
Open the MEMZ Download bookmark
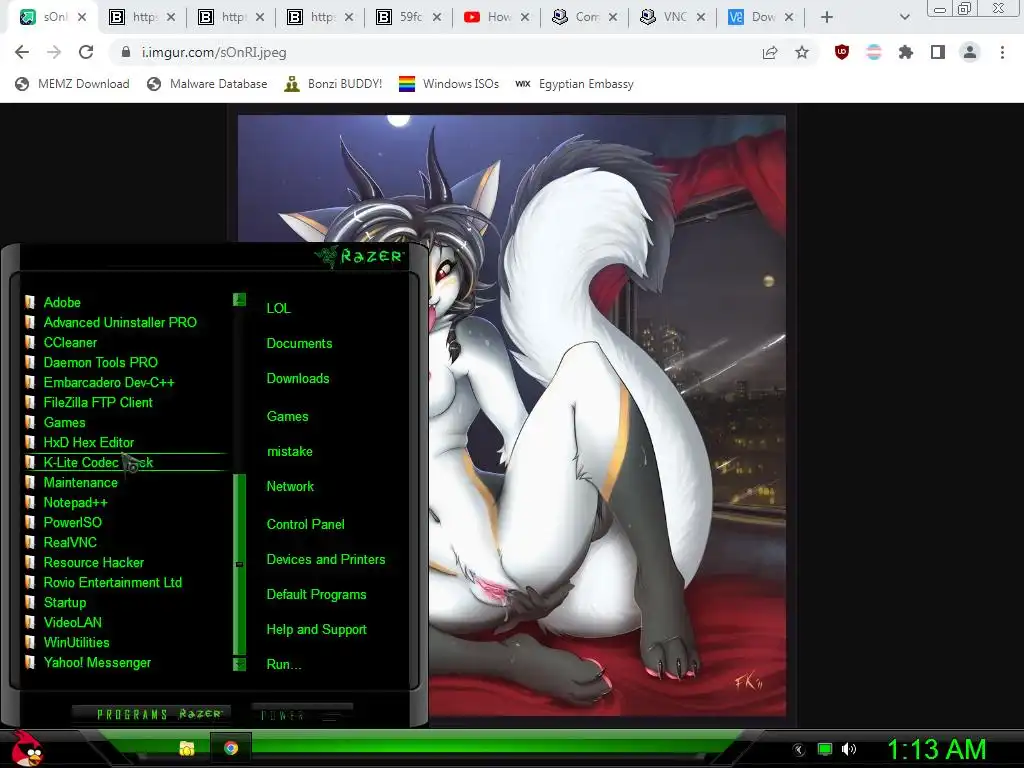point(72,84)
